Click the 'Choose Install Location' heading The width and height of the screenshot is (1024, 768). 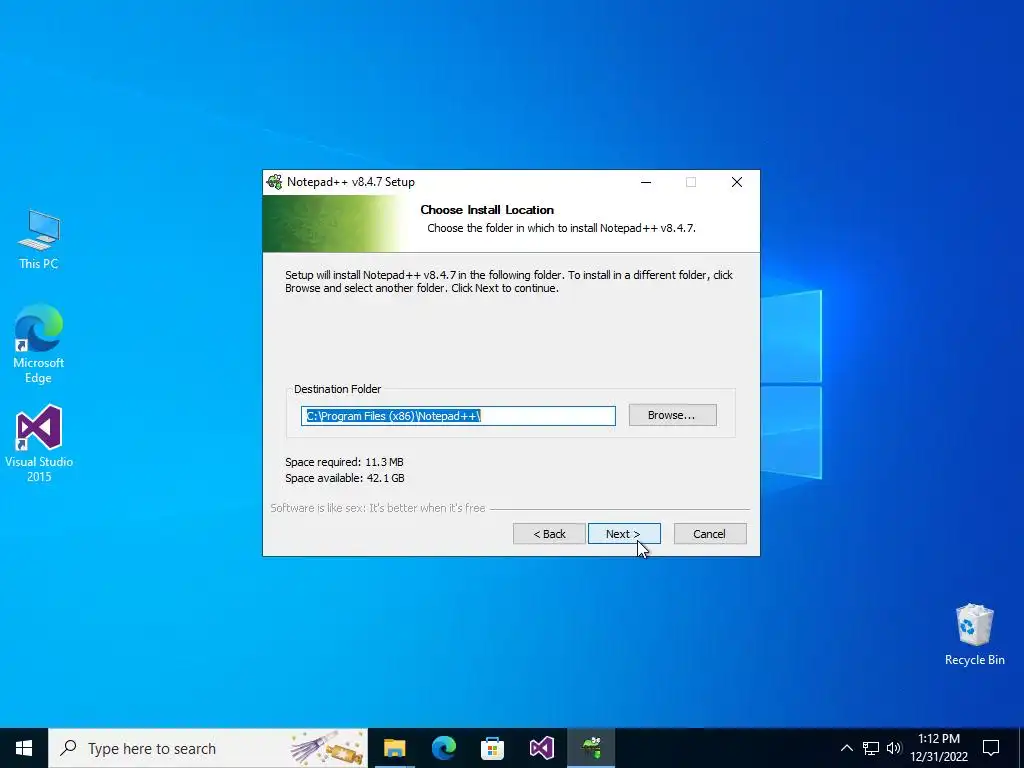[487, 210]
